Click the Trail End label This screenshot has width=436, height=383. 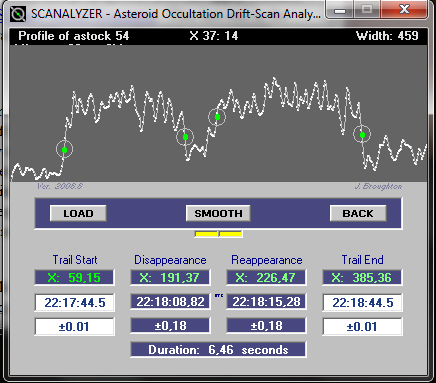[362, 260]
